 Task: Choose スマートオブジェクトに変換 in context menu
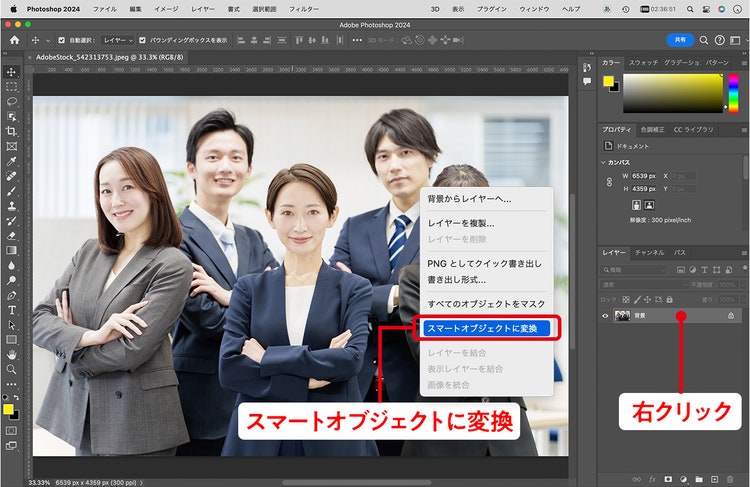tap(486, 329)
